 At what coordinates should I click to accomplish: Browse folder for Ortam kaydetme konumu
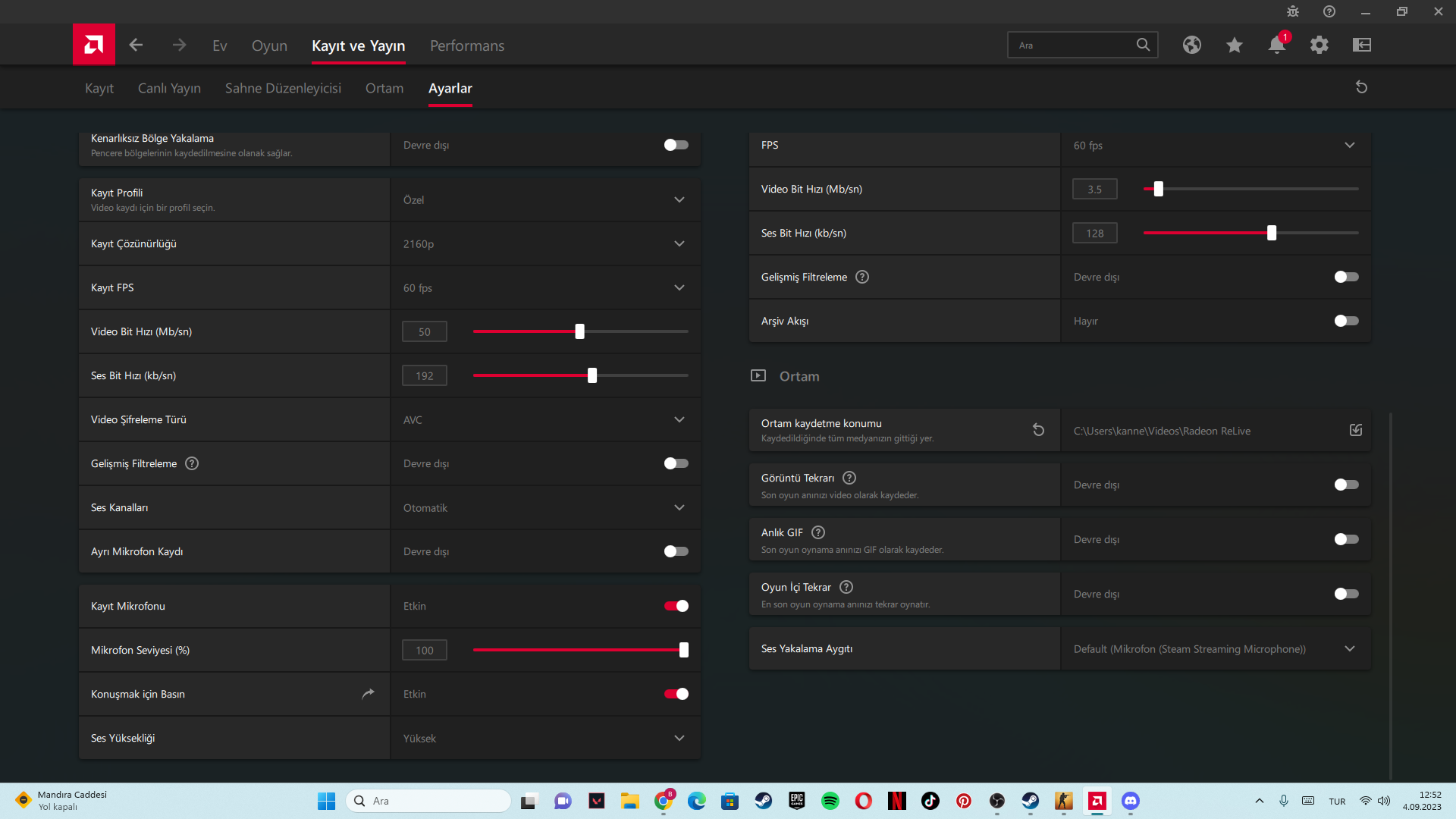coord(1356,430)
